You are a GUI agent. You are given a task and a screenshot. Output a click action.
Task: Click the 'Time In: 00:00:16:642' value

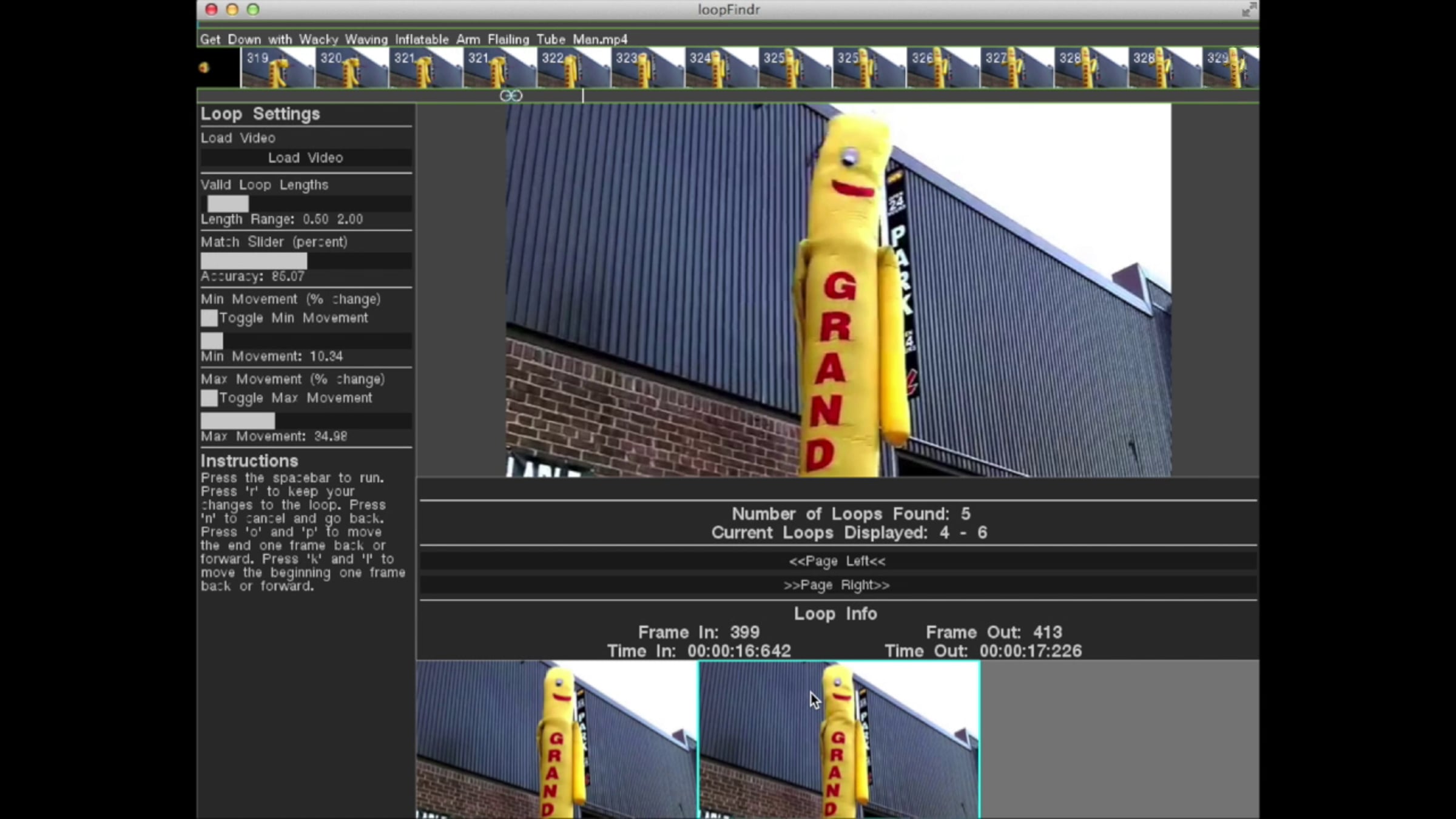pos(699,651)
